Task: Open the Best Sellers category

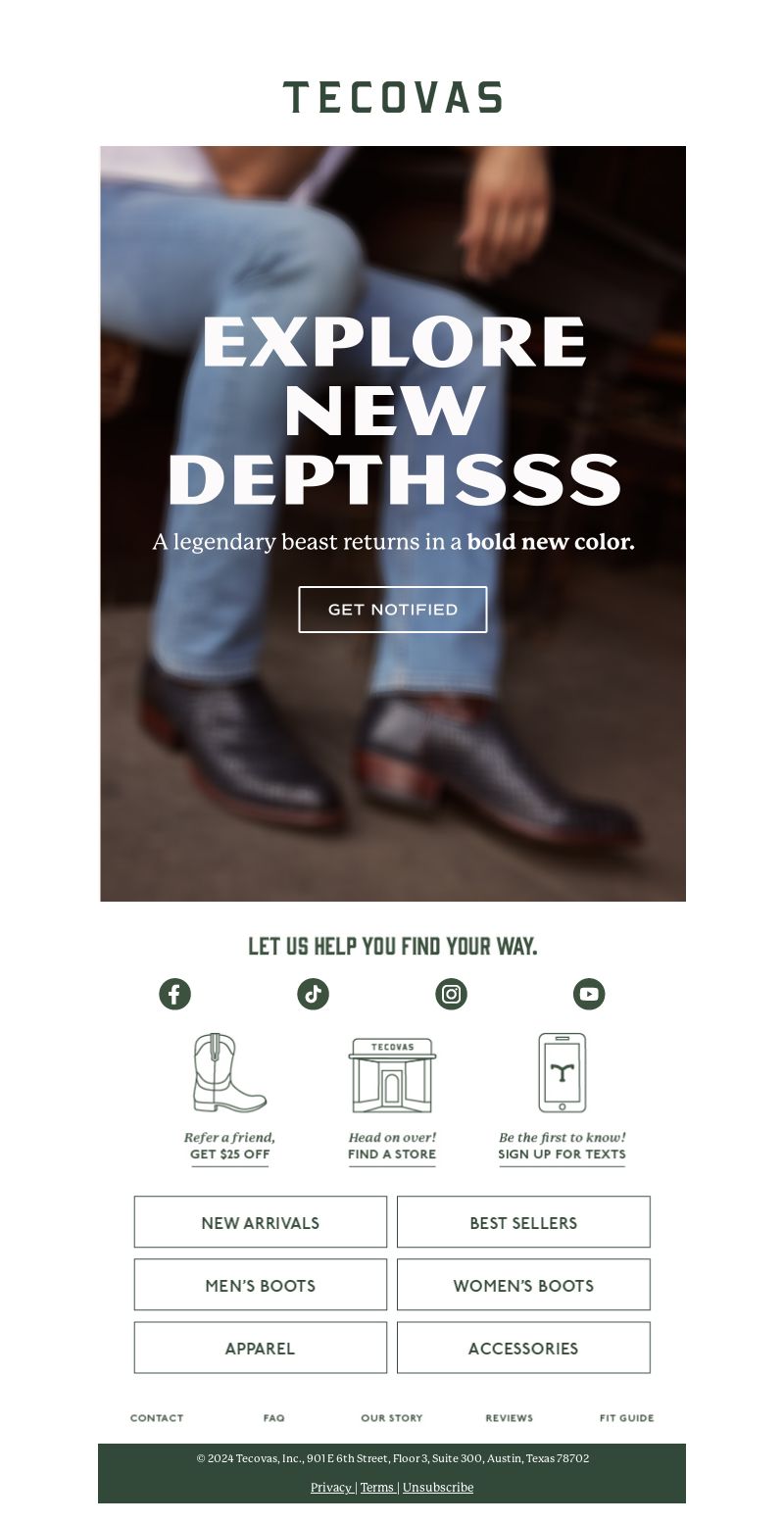Action: click(523, 1222)
